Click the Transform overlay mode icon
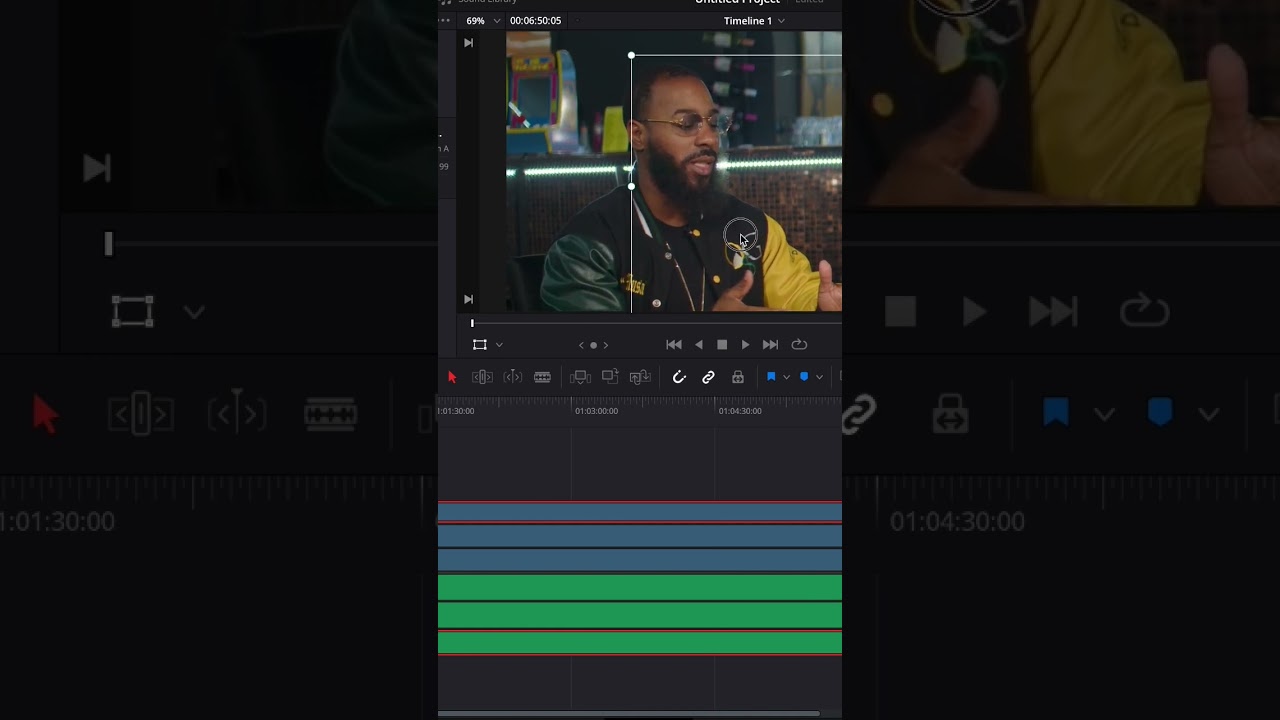Image resolution: width=1280 pixels, height=720 pixels. (480, 344)
